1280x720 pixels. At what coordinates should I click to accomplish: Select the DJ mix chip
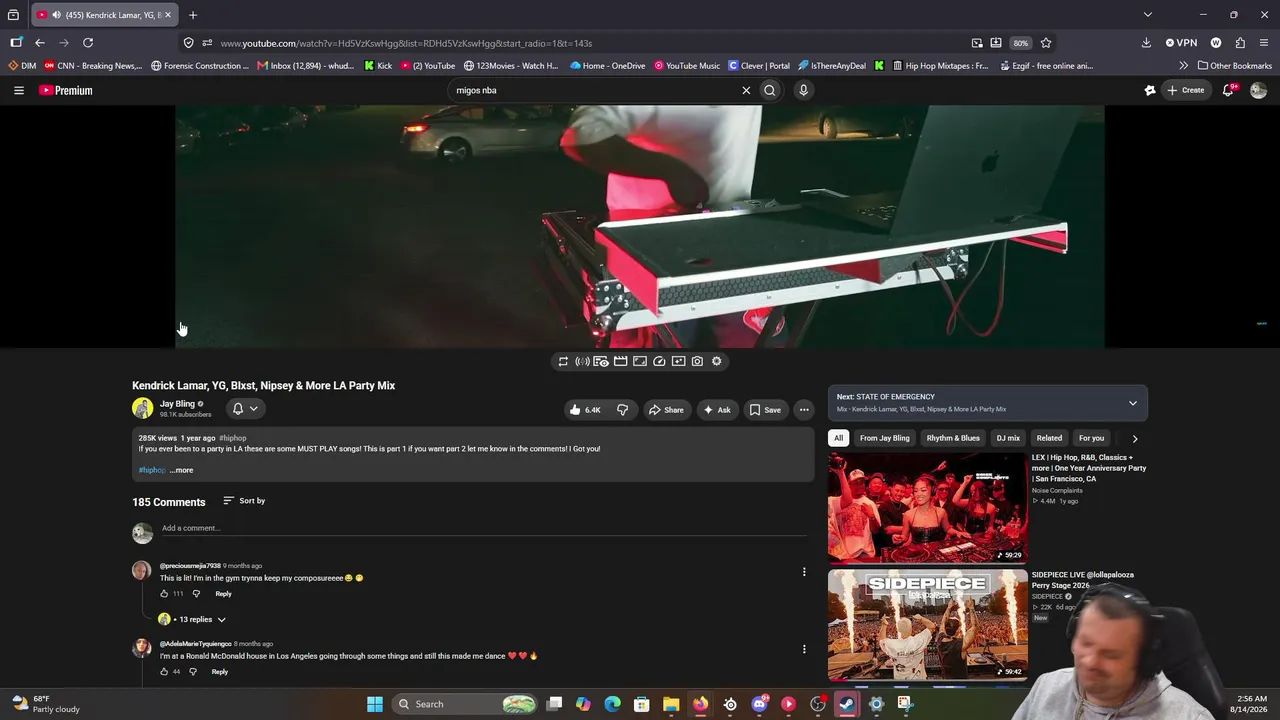point(1008,438)
